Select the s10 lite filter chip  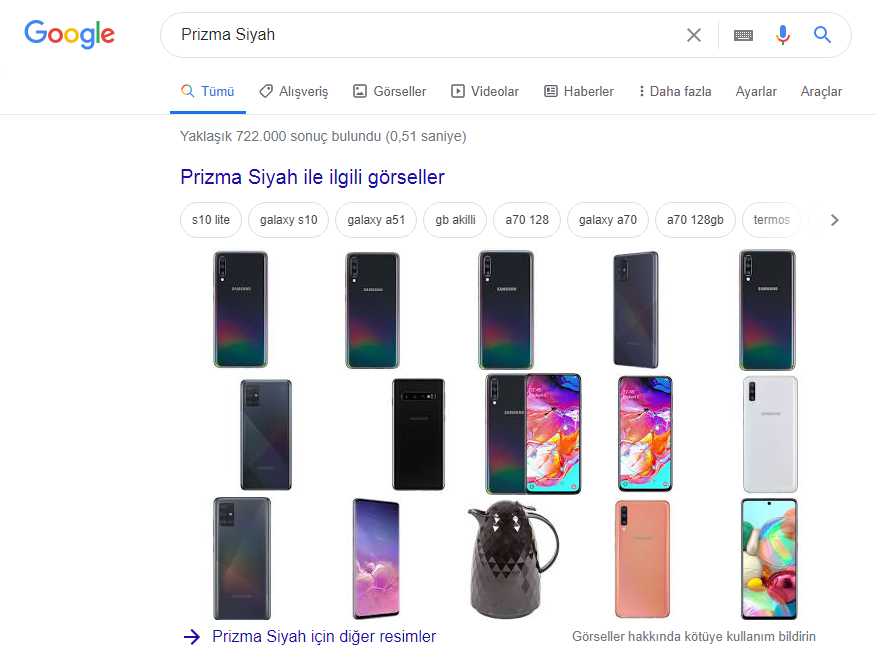211,220
